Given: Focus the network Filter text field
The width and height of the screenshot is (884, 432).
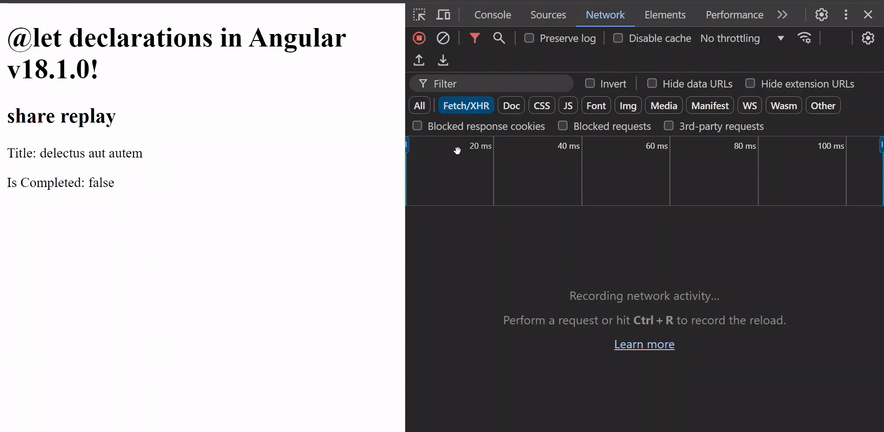Looking at the screenshot, I should click(492, 83).
